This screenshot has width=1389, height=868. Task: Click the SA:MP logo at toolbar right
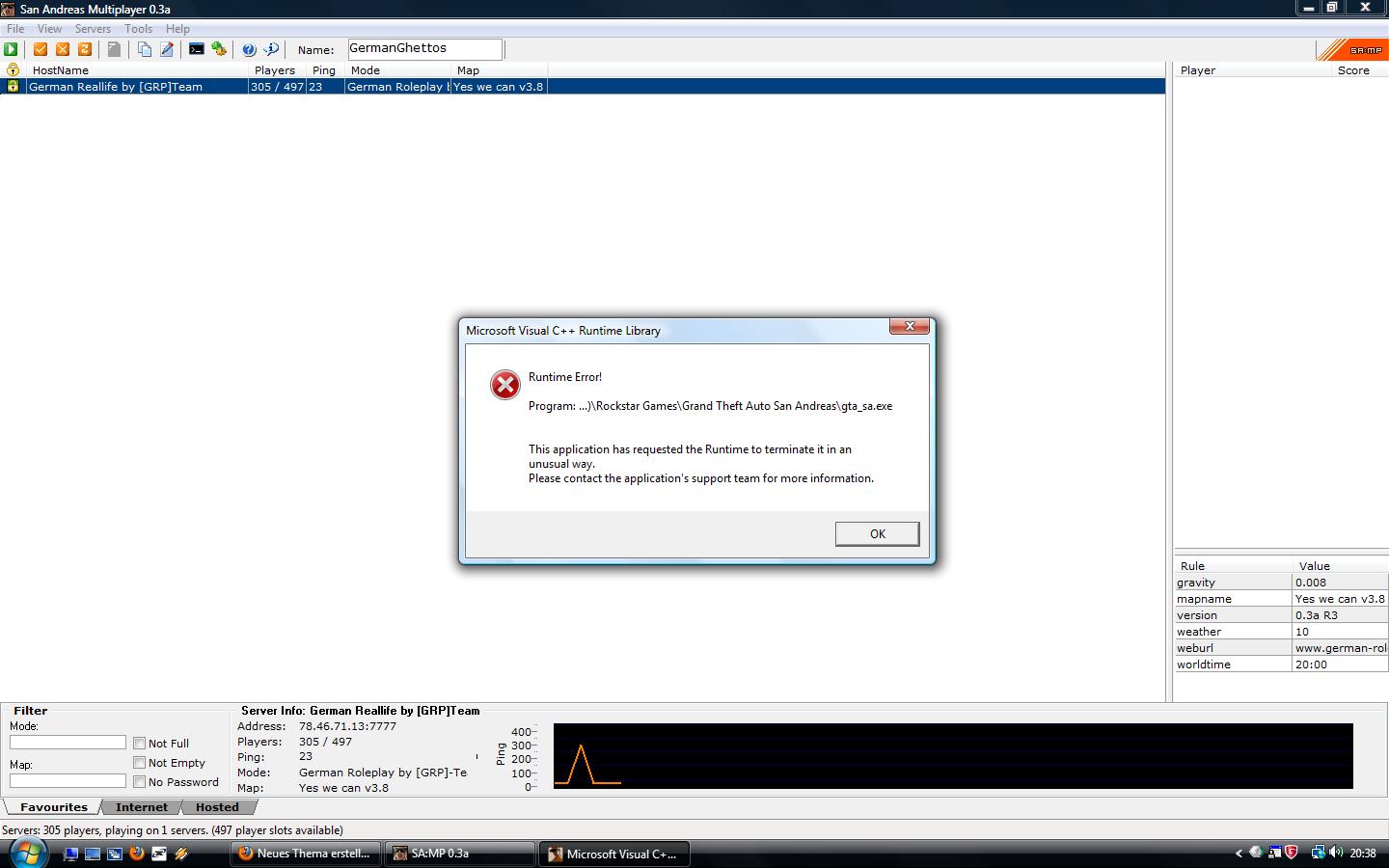1350,49
